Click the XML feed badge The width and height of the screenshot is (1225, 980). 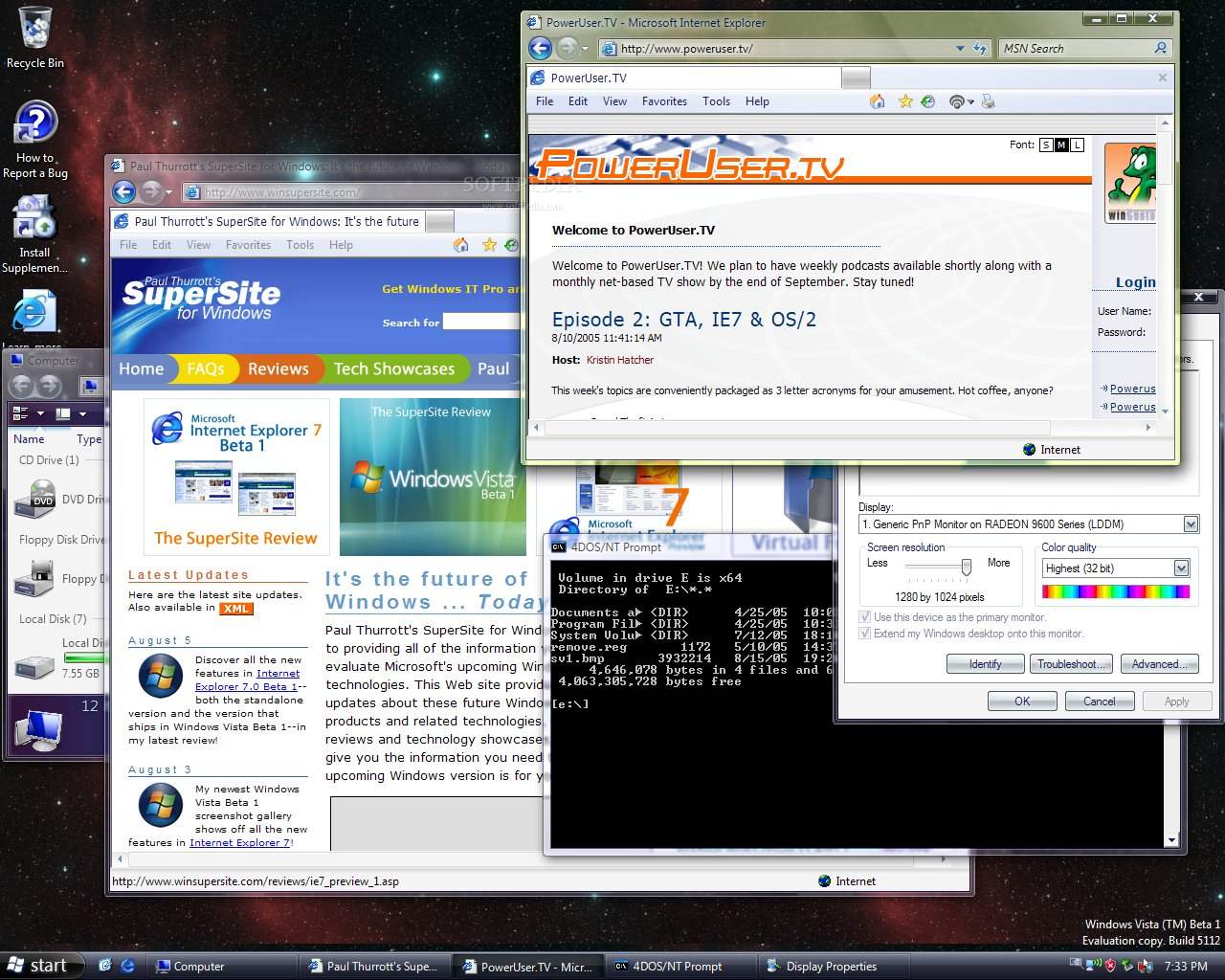click(x=236, y=608)
